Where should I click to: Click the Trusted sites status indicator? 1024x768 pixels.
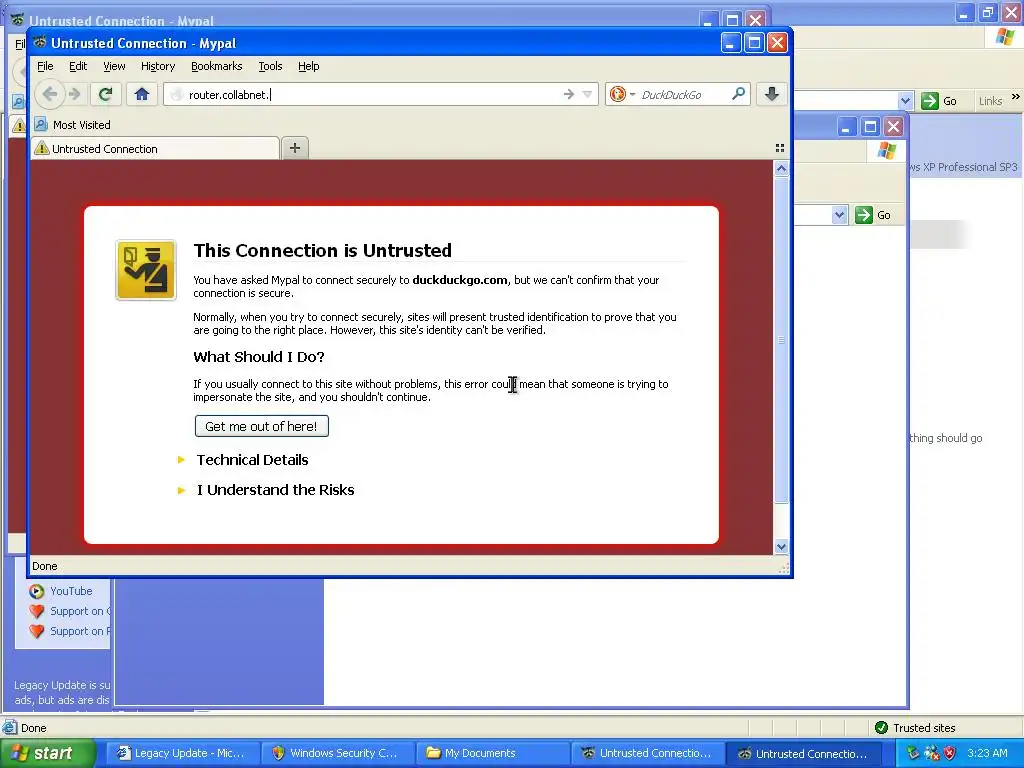coord(914,728)
